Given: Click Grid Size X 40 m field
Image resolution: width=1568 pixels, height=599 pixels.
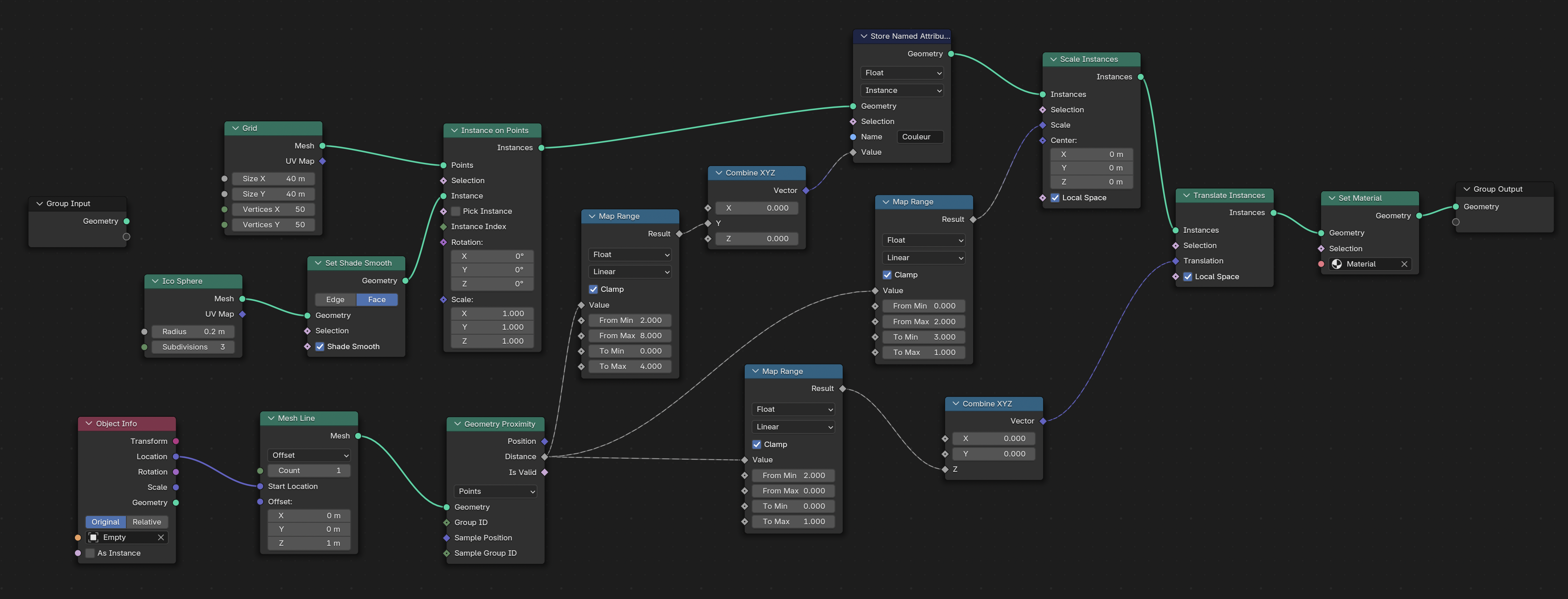Looking at the screenshot, I should point(274,179).
